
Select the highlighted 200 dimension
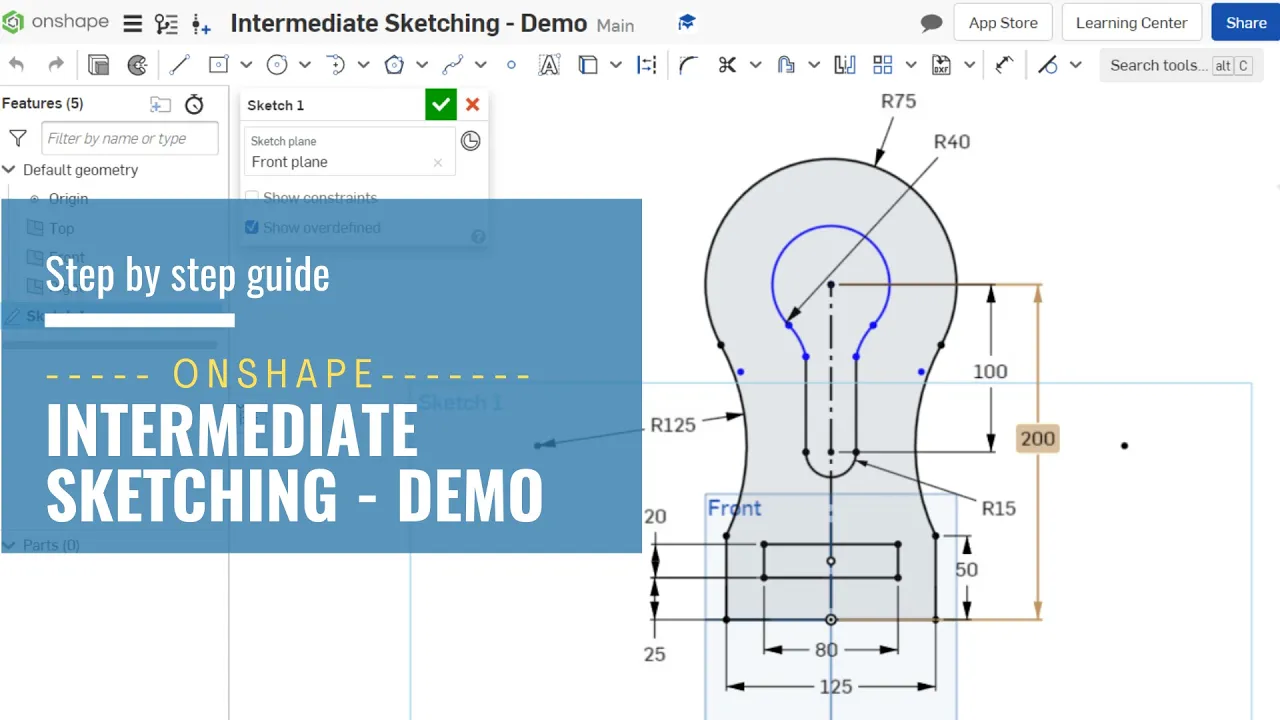1038,438
